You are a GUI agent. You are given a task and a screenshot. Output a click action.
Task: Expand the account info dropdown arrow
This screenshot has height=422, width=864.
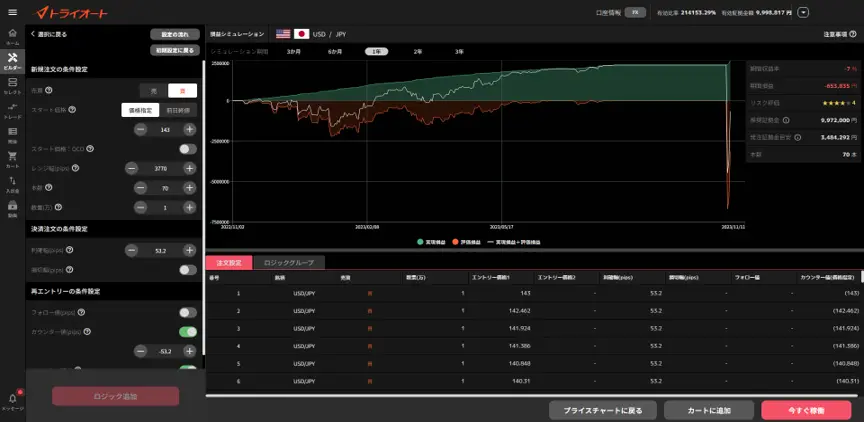804,13
